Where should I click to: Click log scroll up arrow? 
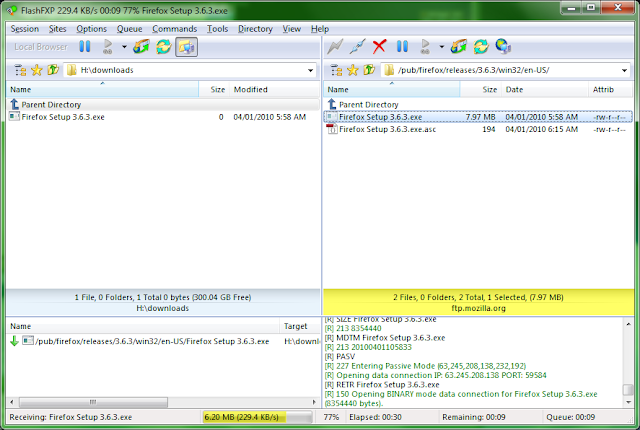pyautogui.click(x=628, y=324)
